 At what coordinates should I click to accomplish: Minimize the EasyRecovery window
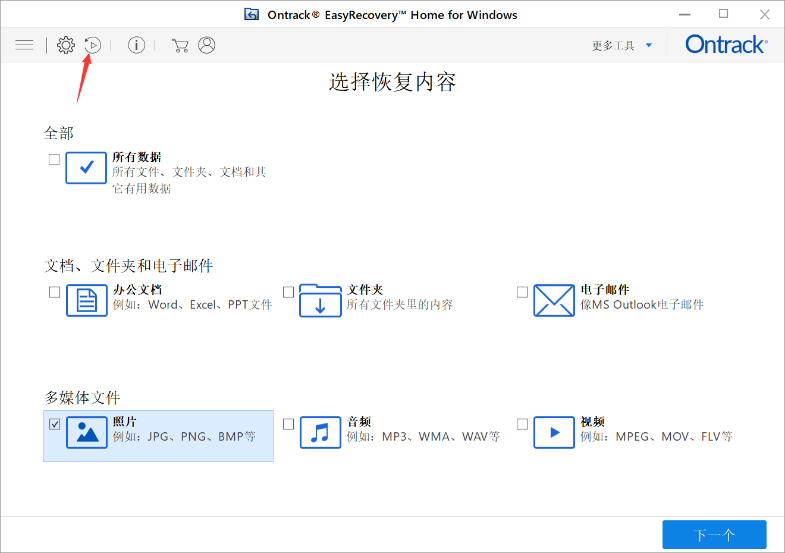pos(684,15)
